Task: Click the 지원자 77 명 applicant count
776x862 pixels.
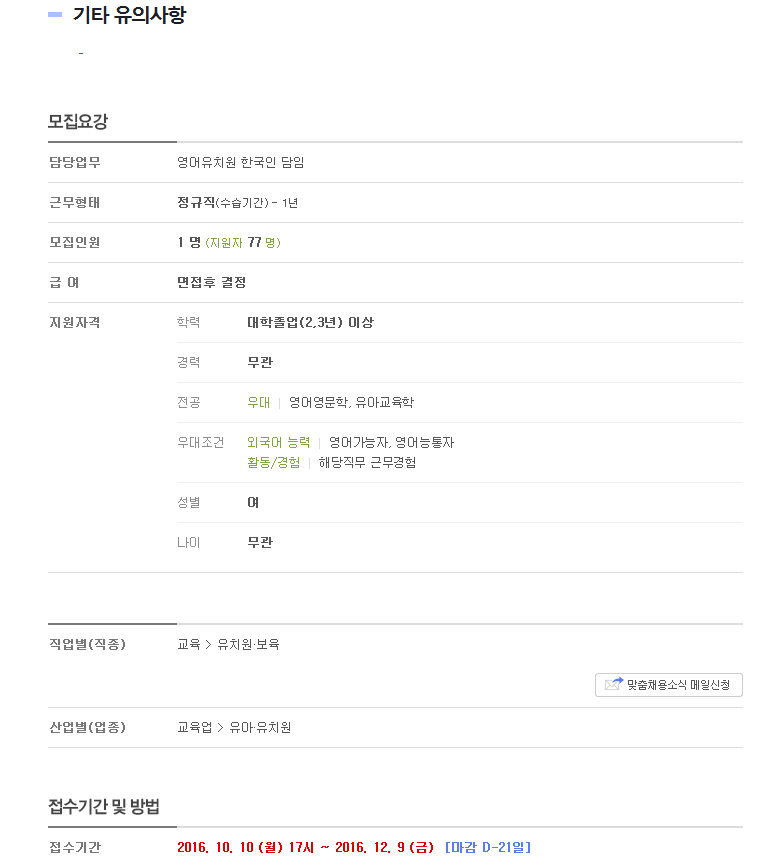Action: (243, 242)
